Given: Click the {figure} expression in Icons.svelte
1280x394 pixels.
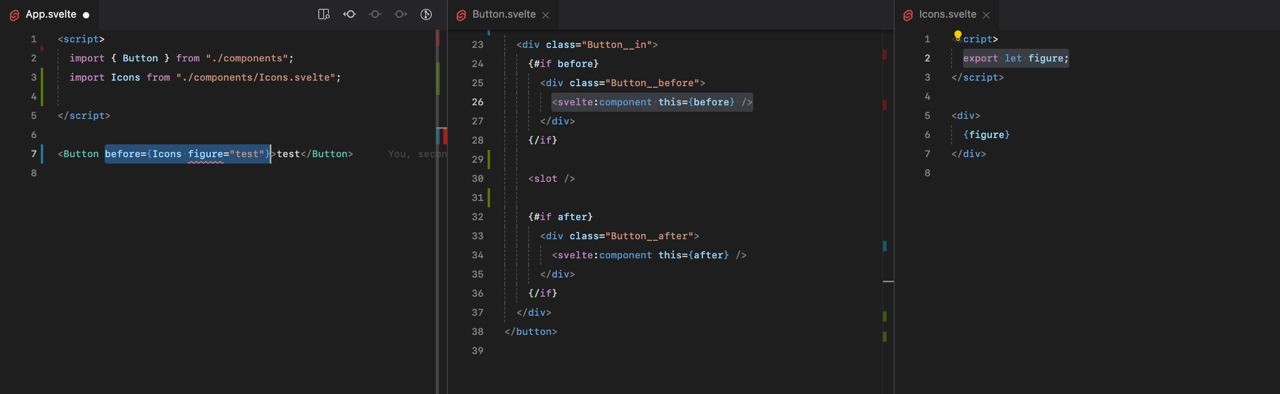Looking at the screenshot, I should [987, 135].
